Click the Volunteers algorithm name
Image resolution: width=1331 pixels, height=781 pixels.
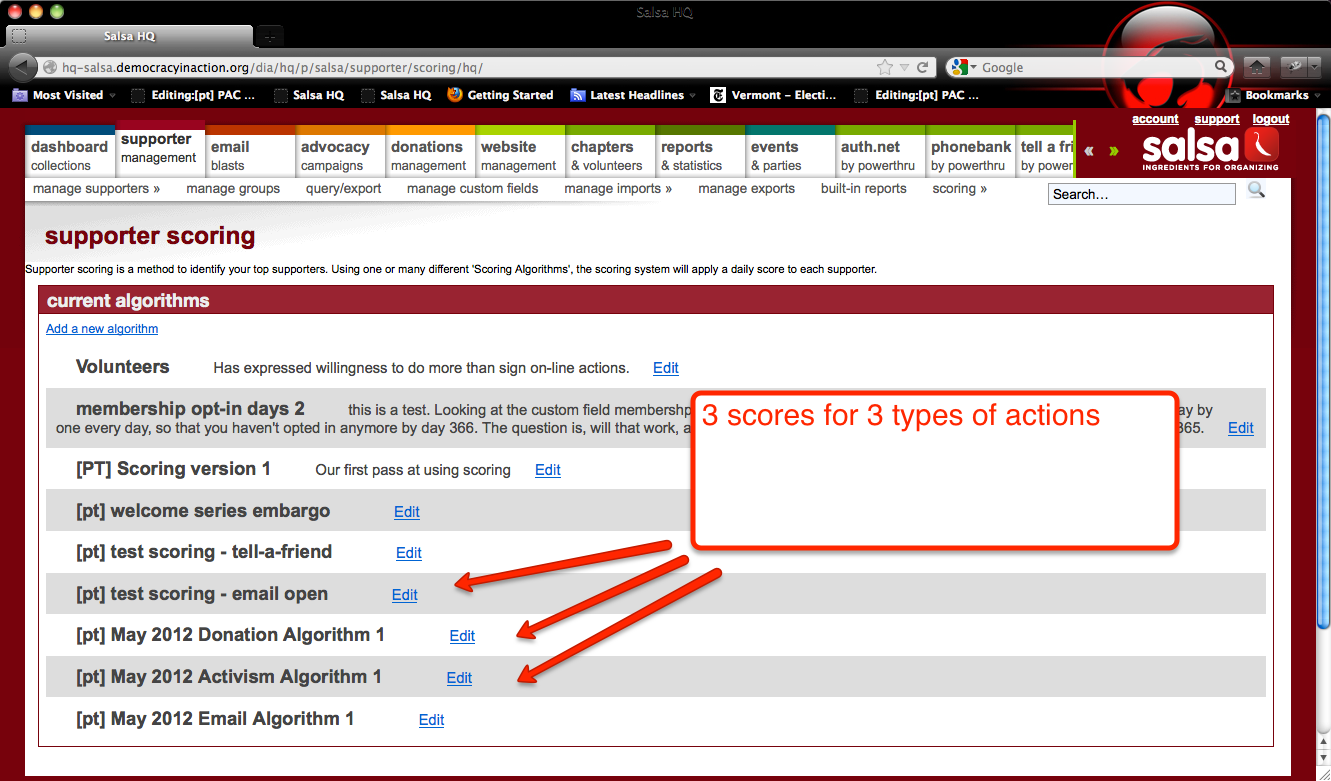(123, 367)
